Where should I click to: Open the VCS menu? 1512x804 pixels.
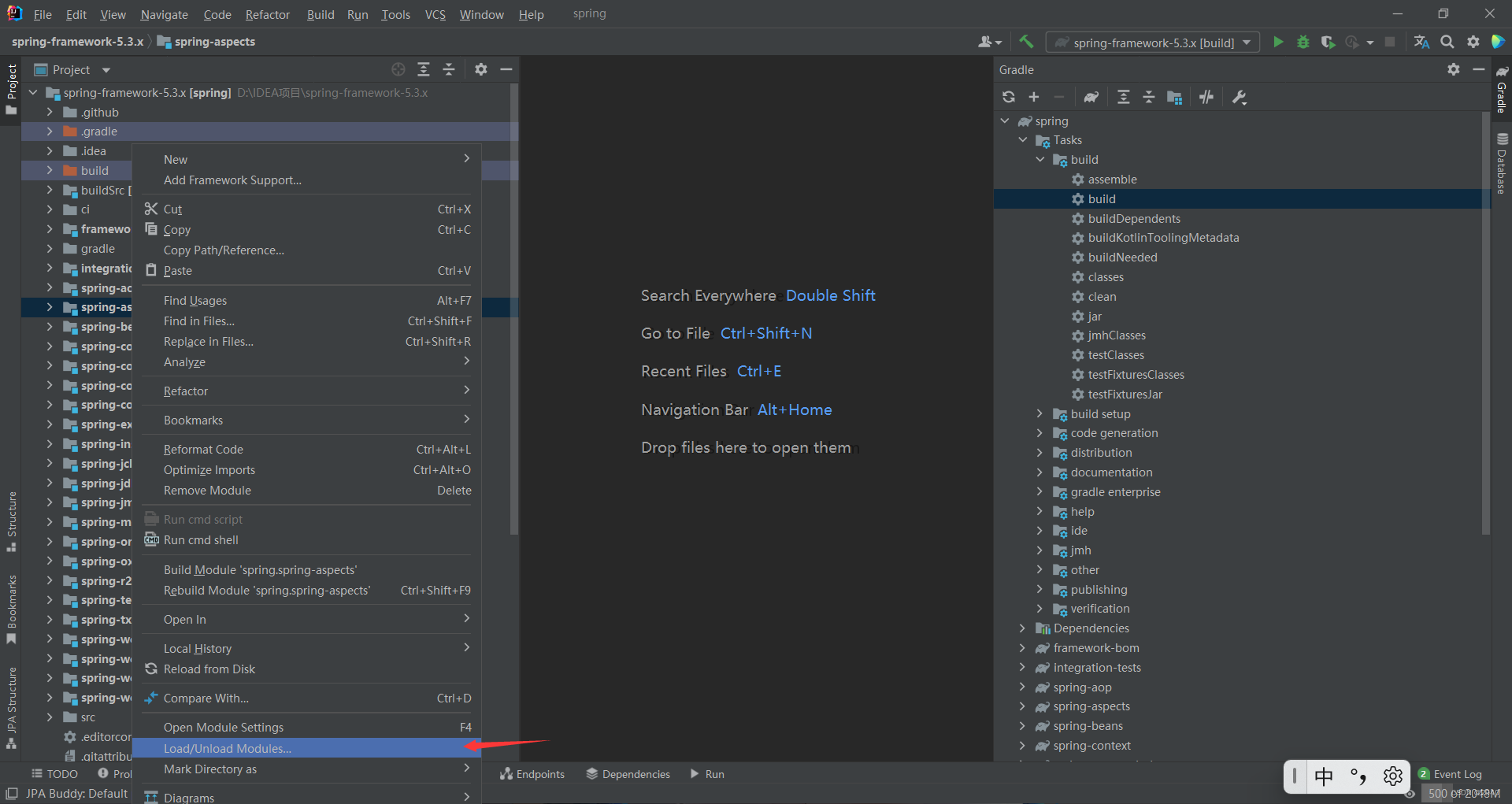pyautogui.click(x=435, y=14)
